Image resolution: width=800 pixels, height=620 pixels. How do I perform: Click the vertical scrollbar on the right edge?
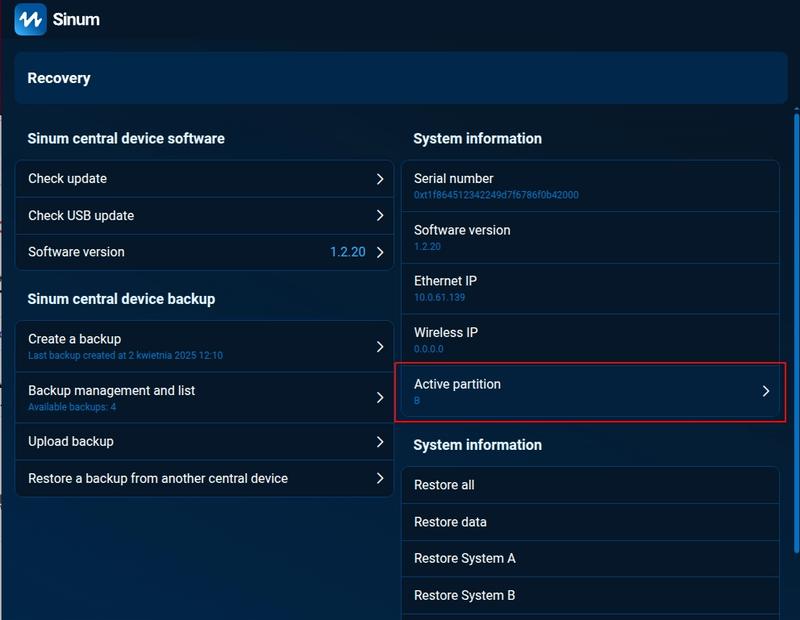point(796,332)
